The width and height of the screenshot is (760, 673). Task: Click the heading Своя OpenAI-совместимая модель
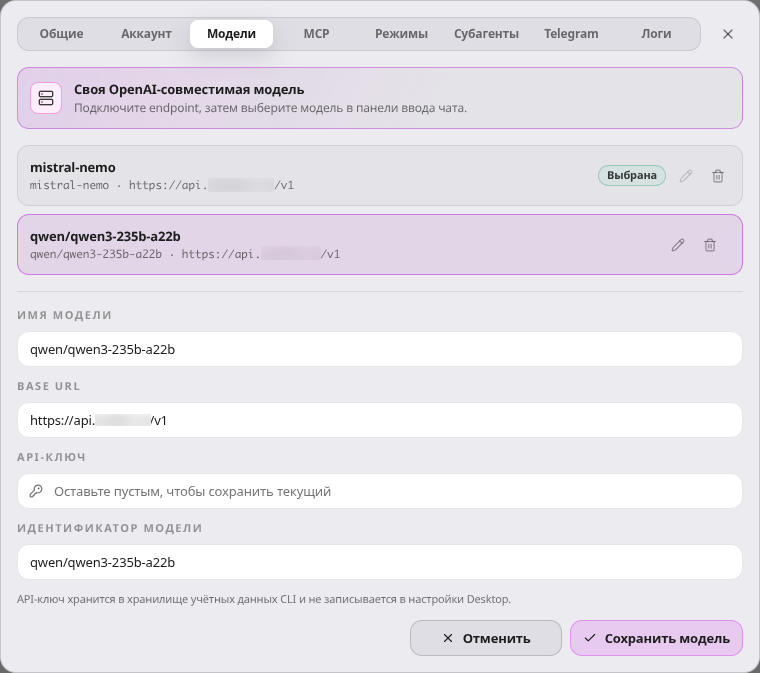(189, 90)
